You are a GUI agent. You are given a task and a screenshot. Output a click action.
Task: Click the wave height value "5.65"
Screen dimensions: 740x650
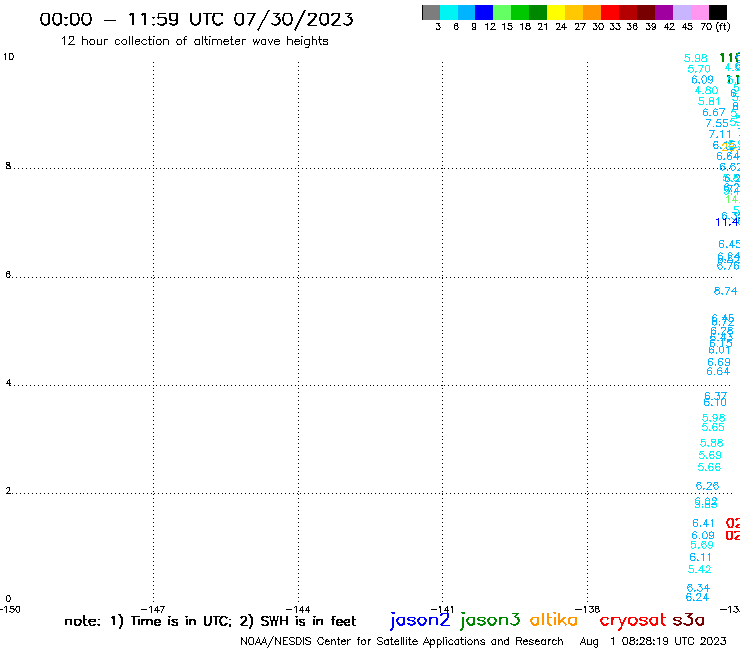(713, 428)
